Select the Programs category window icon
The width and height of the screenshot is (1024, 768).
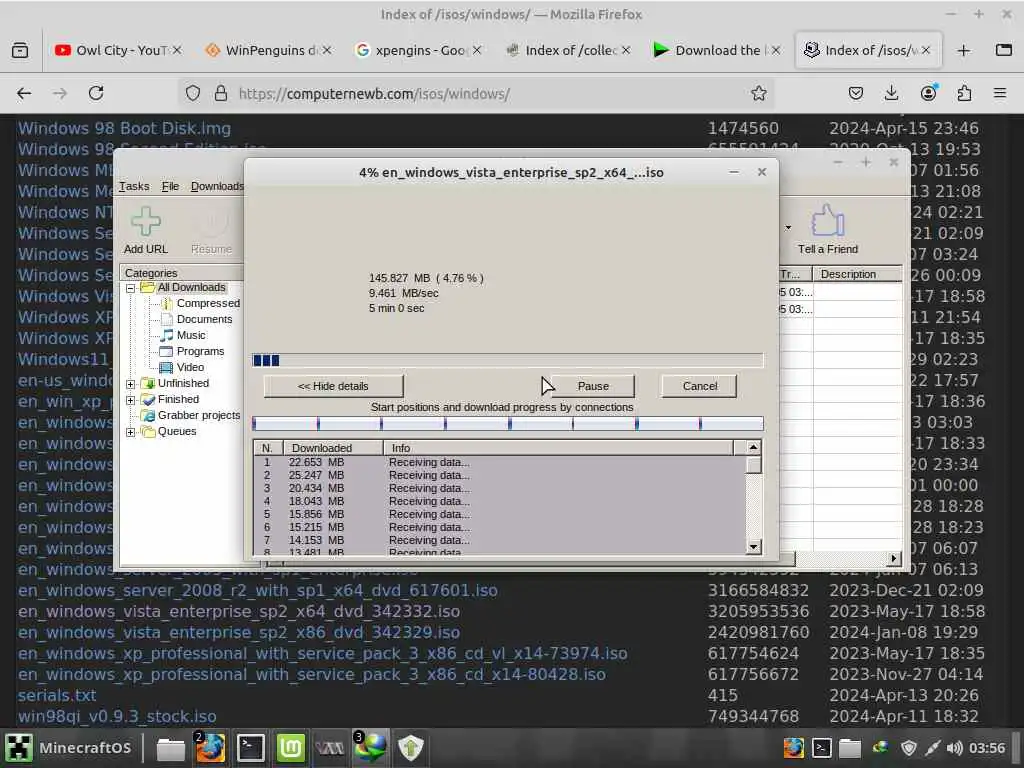166,351
